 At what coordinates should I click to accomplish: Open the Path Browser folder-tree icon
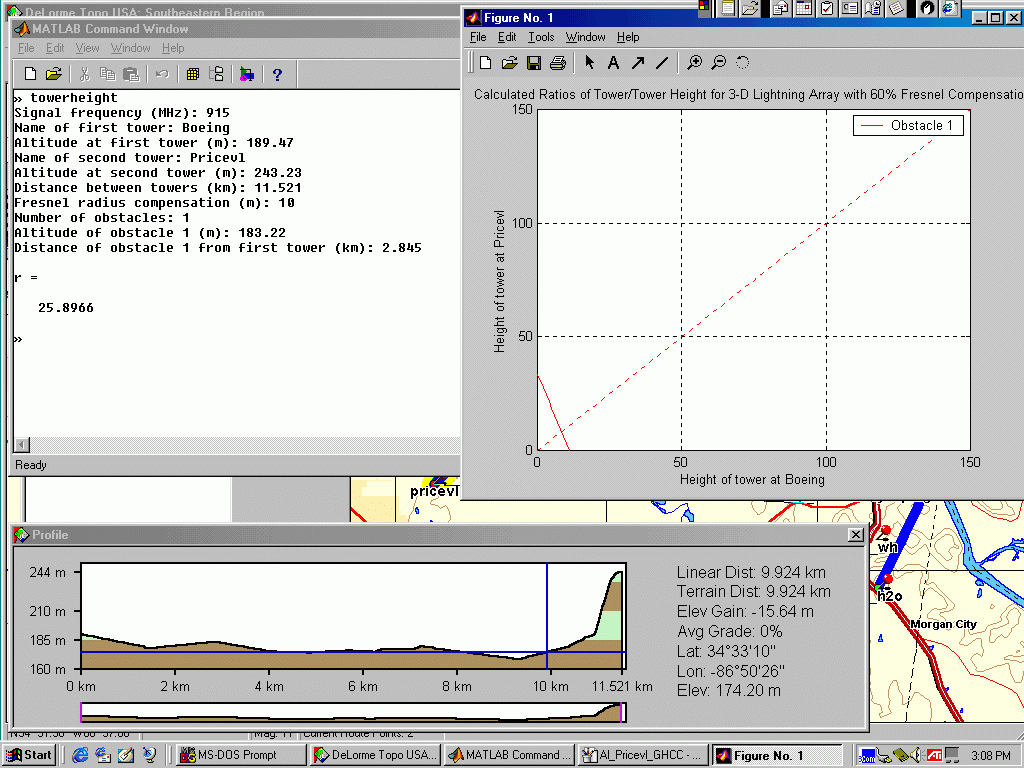216,74
